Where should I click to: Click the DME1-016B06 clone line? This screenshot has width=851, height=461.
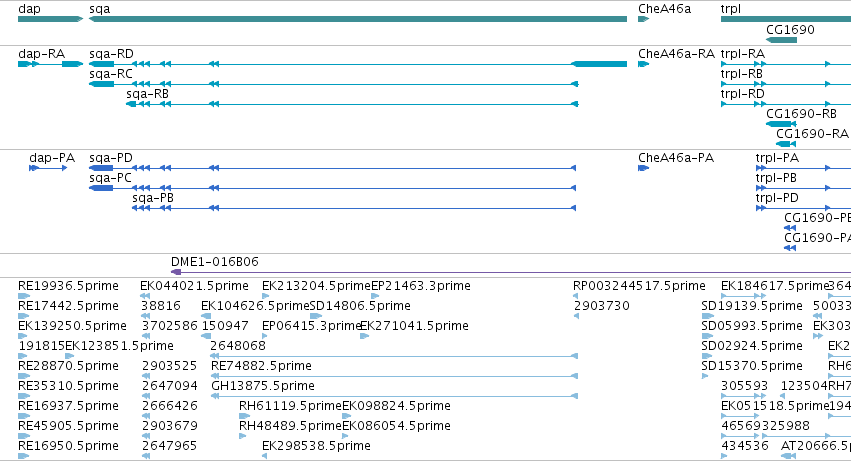[x=511, y=272]
